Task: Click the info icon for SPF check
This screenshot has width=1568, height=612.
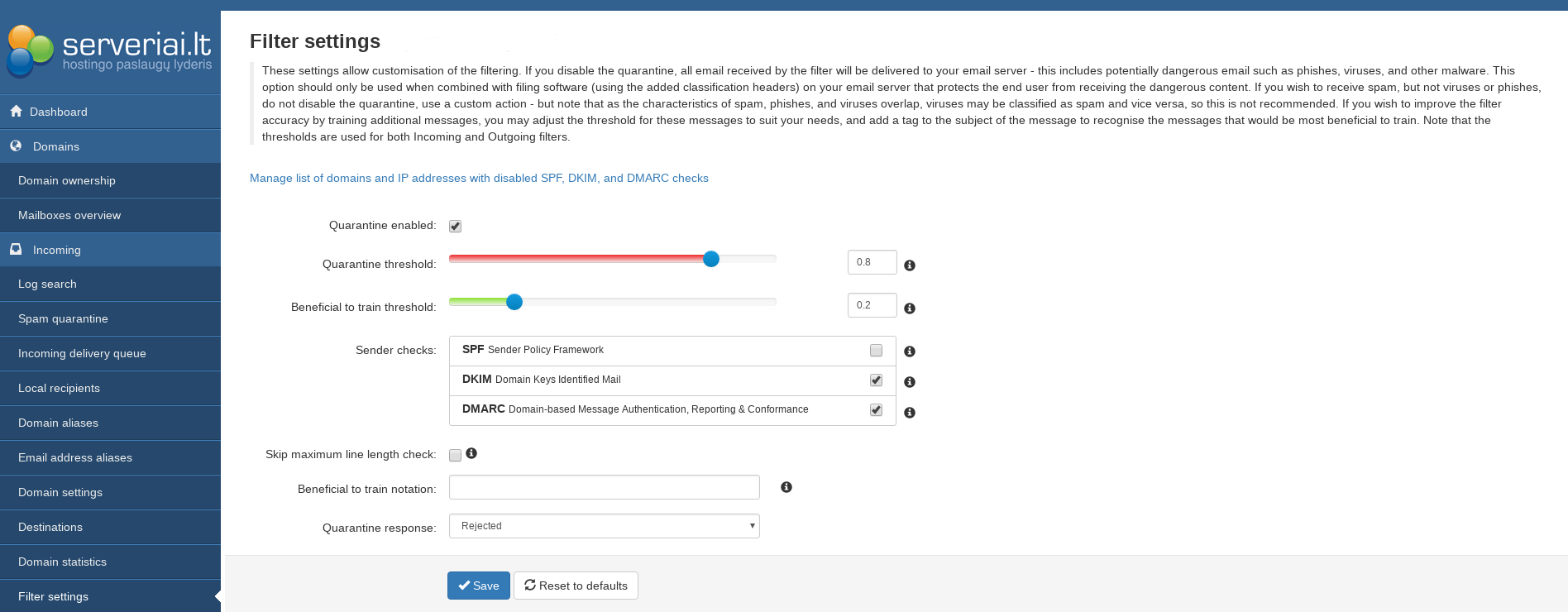Action: (x=909, y=351)
